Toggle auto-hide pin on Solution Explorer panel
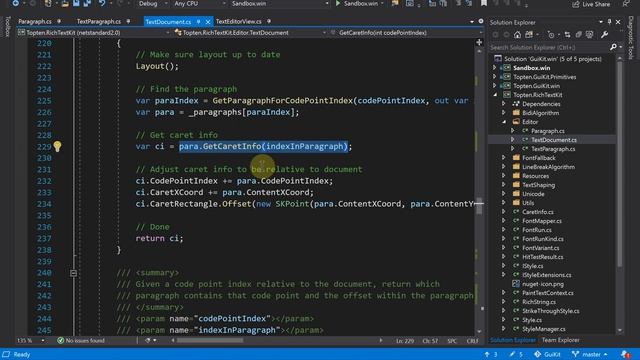 tap(609, 22)
